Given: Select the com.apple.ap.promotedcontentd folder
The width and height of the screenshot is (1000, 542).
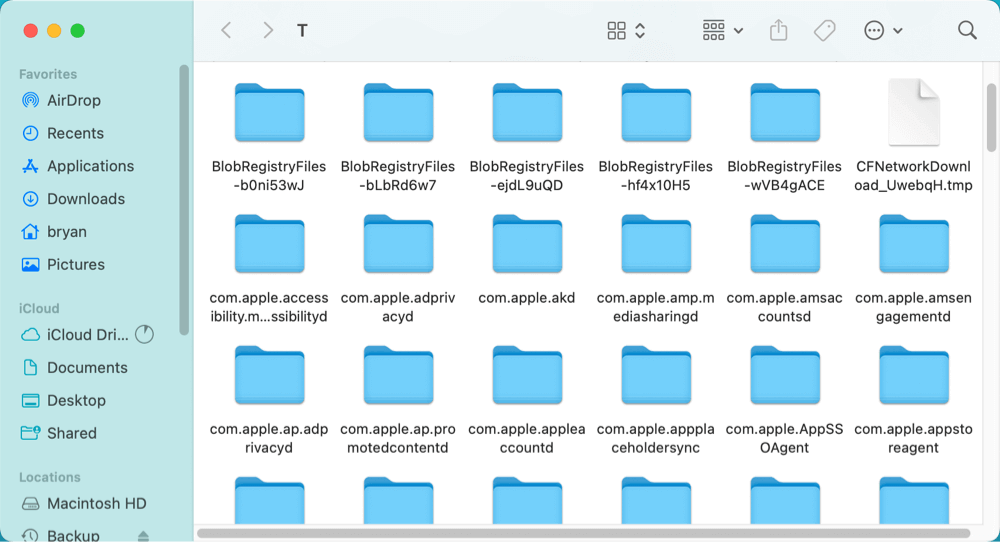Looking at the screenshot, I should [x=398, y=375].
